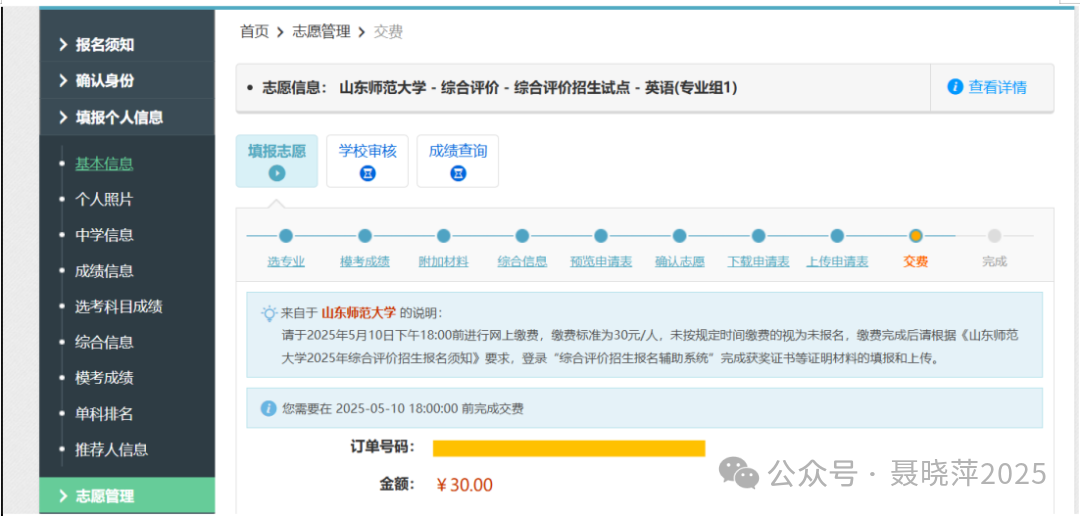Screen dimensions: 1080x516
Task: Click the step dot above 下载申请表
Action: coord(758,236)
